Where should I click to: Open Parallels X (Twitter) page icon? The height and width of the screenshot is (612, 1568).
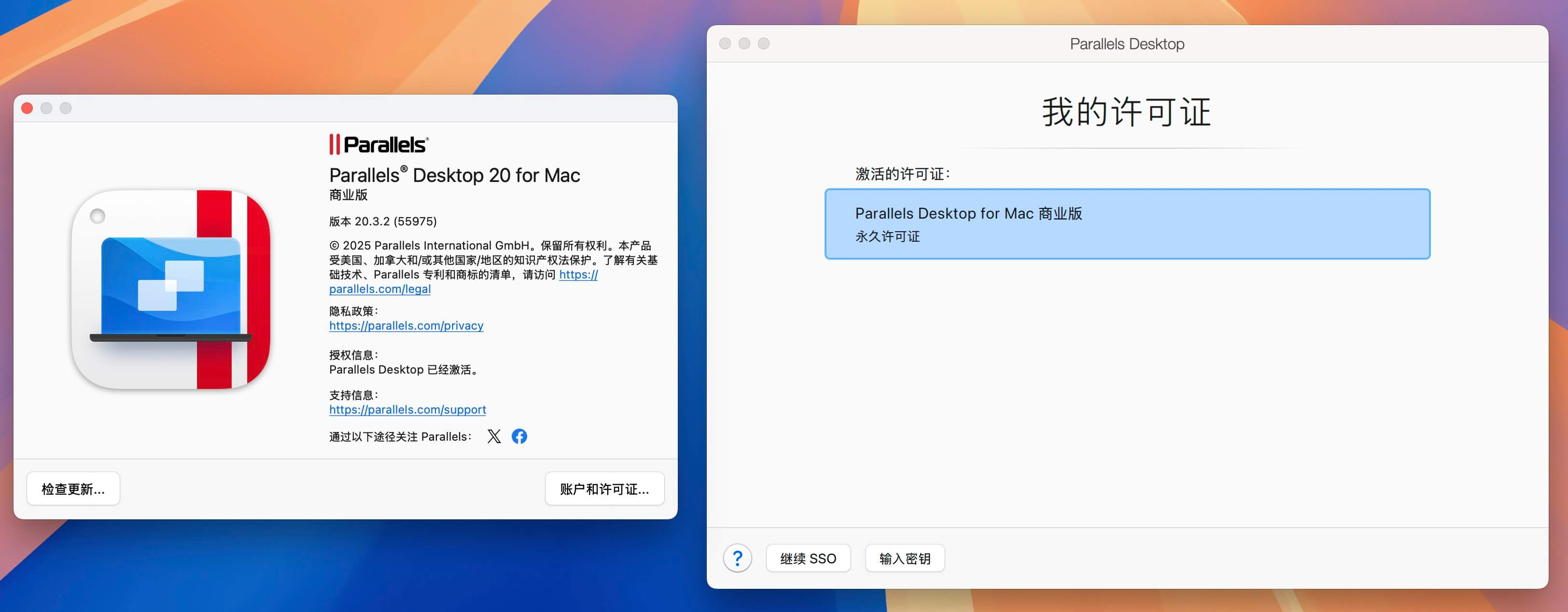point(494,436)
